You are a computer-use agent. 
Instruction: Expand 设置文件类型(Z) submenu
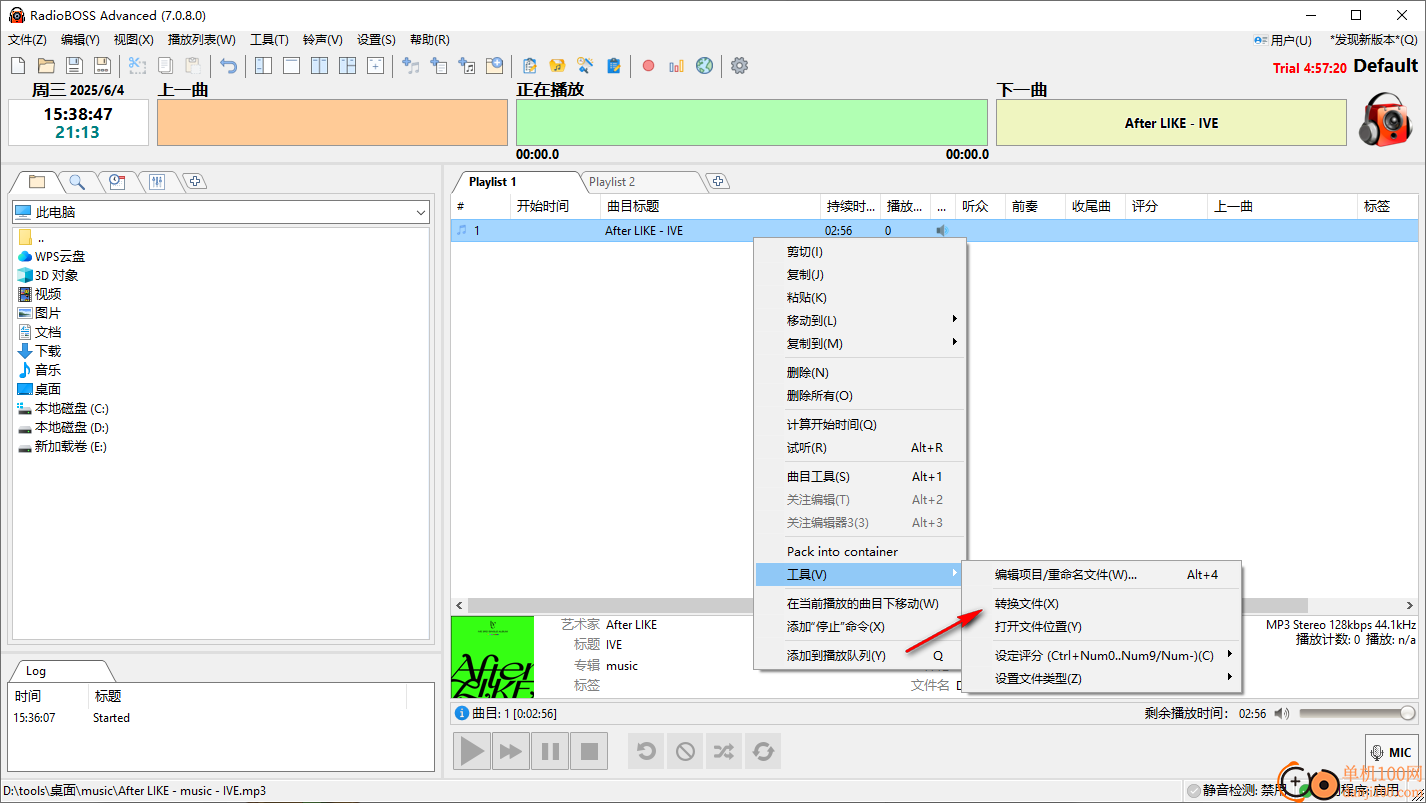(x=1102, y=678)
